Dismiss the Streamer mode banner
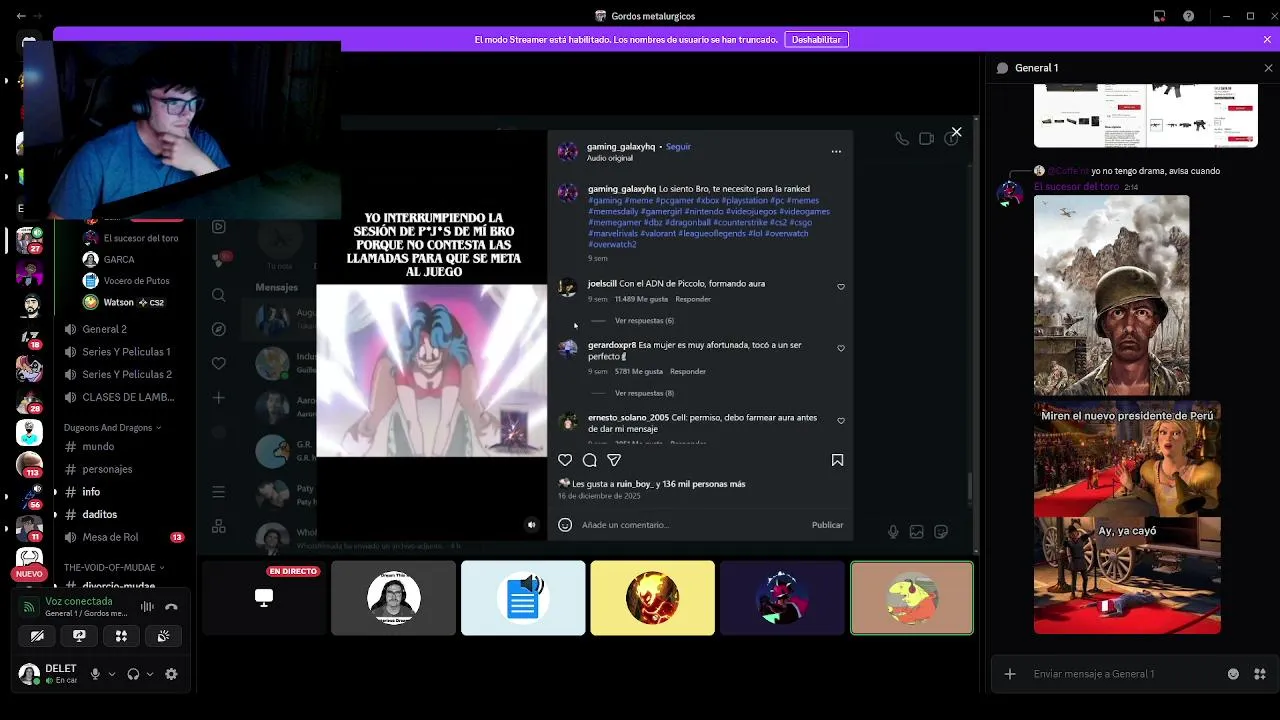The width and height of the screenshot is (1280, 720). (1268, 39)
